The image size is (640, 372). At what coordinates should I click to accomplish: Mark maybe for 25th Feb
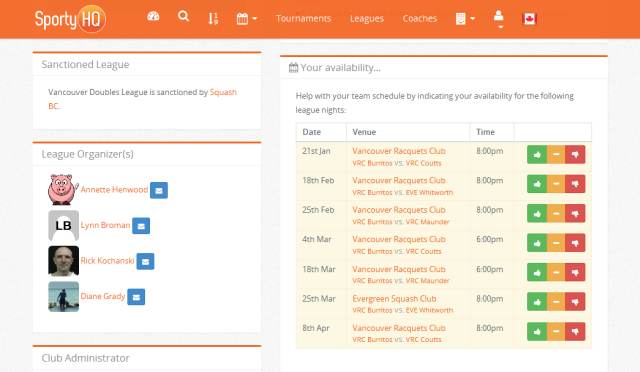tap(556, 213)
